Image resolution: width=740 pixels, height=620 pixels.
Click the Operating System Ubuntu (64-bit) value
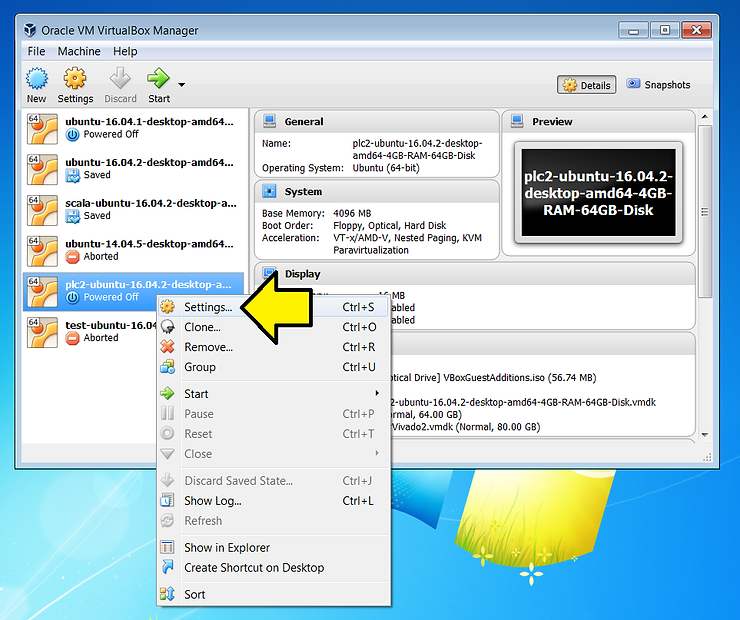point(386,168)
